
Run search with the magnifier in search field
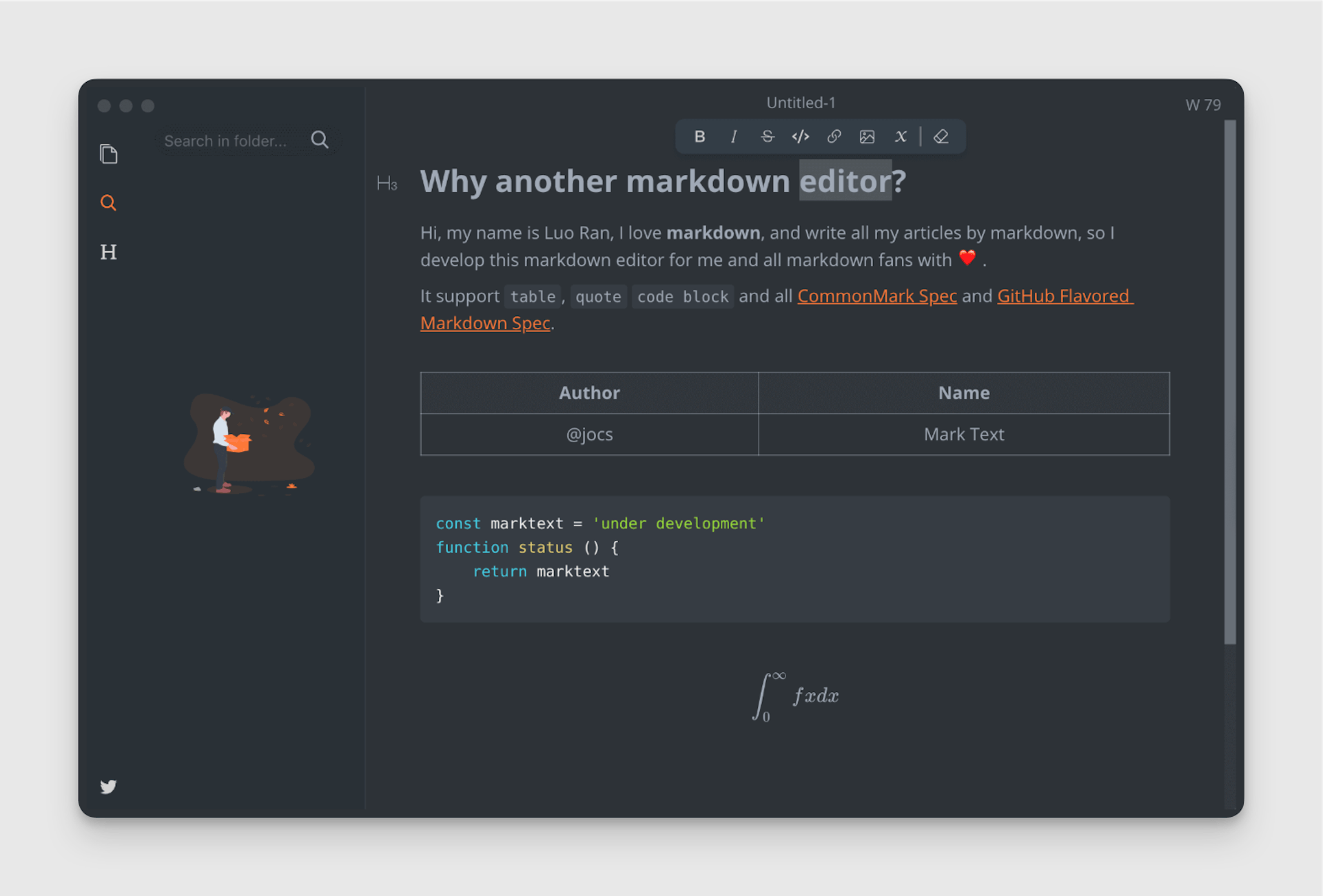[x=319, y=140]
